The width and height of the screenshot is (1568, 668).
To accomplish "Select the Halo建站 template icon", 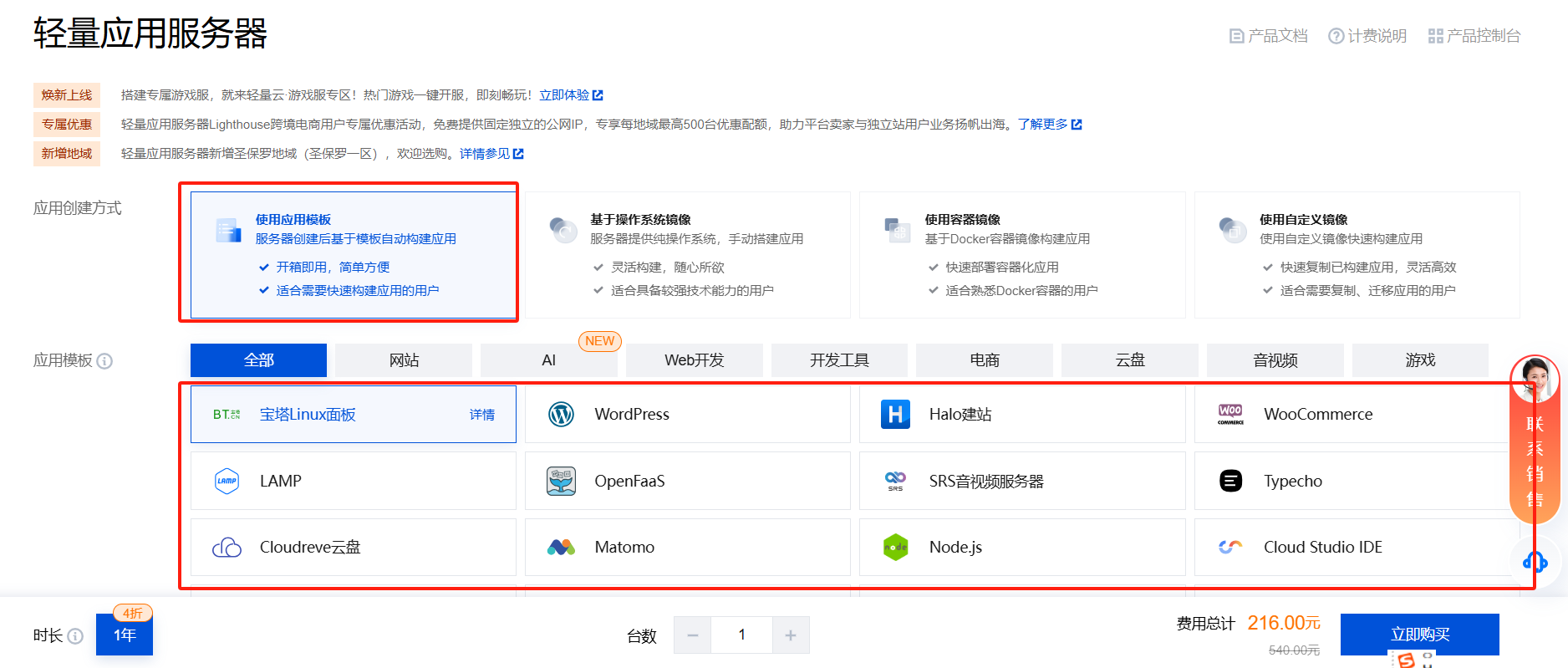I will point(895,414).
